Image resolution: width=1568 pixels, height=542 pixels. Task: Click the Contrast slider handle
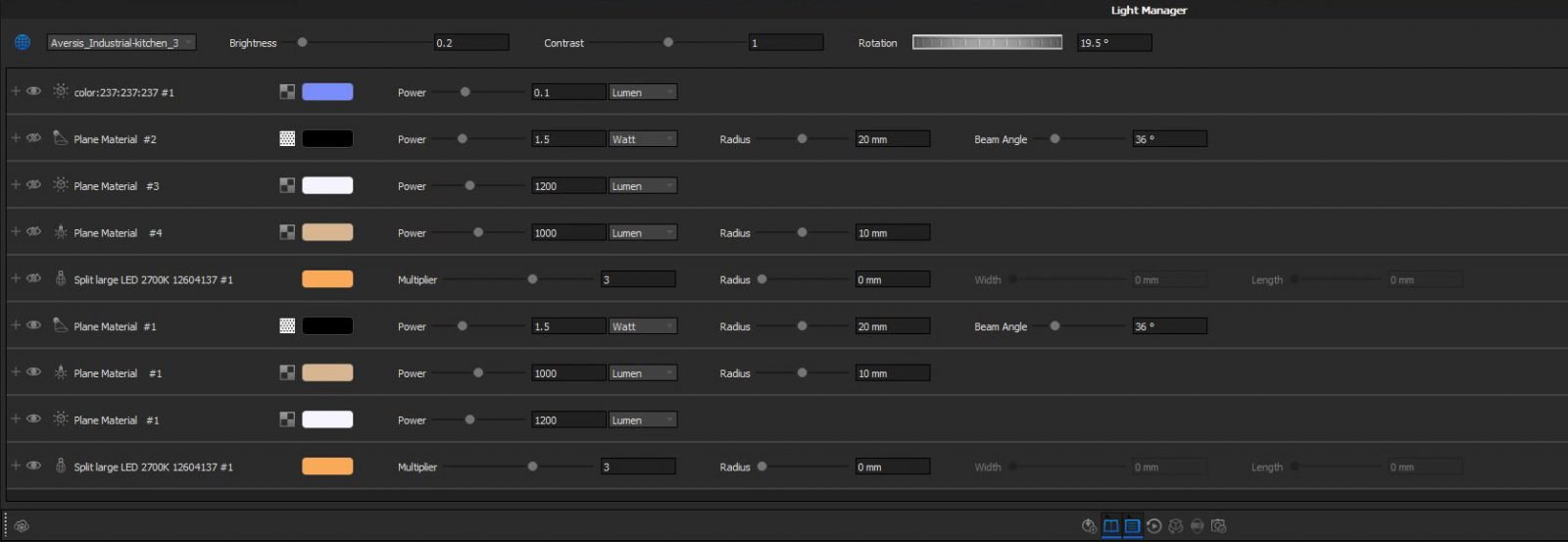click(x=668, y=42)
